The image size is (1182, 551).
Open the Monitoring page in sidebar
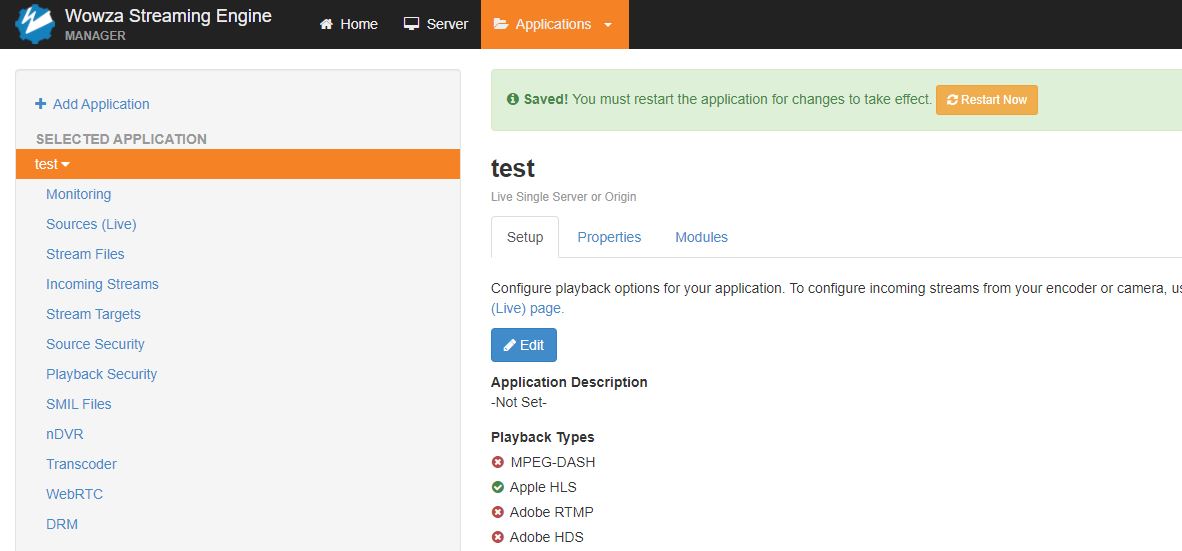78,194
